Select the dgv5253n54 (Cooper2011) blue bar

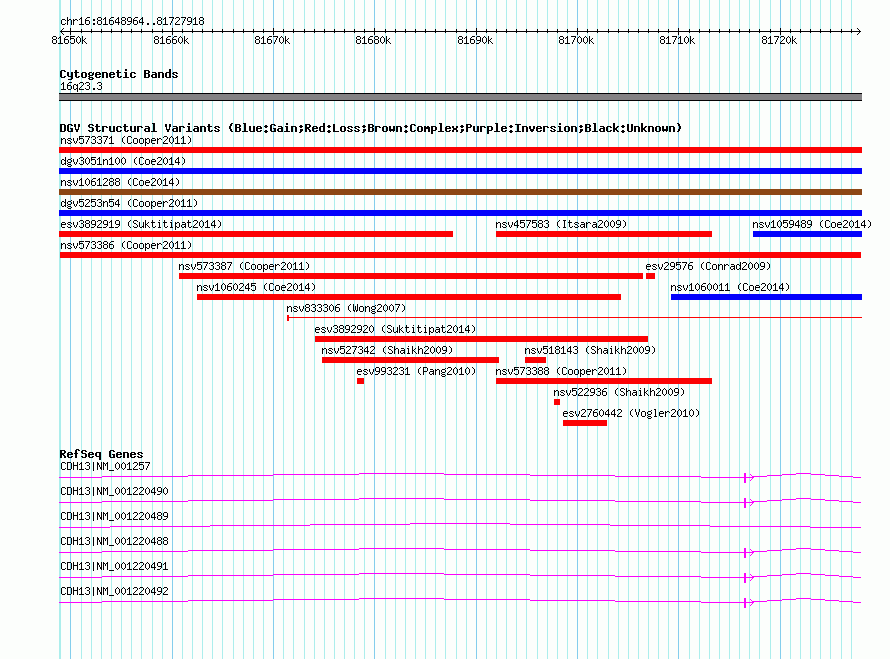click(460, 213)
